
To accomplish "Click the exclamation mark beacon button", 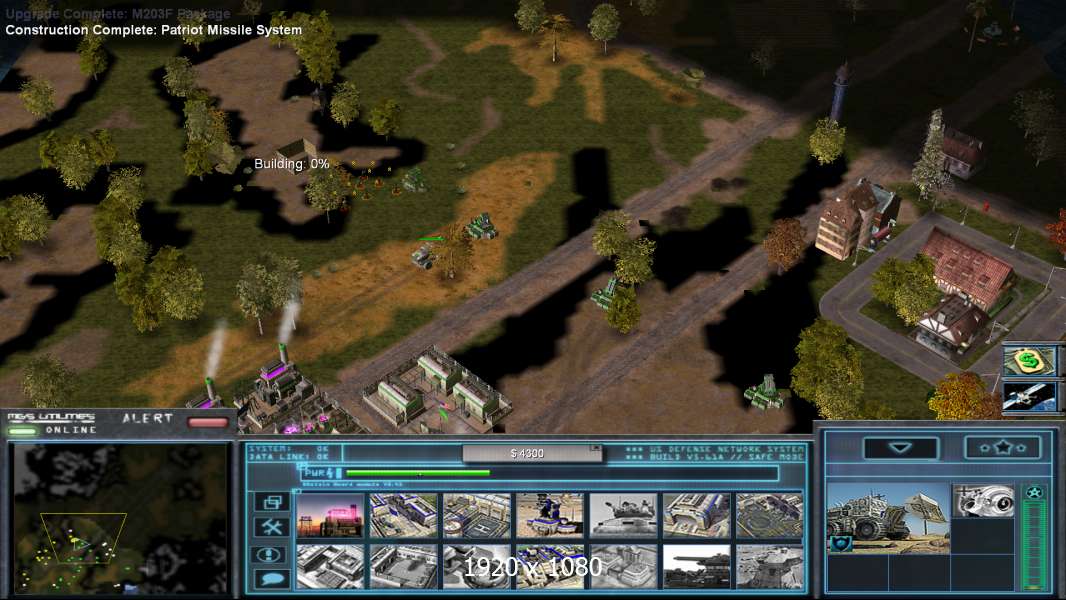I will pos(271,554).
